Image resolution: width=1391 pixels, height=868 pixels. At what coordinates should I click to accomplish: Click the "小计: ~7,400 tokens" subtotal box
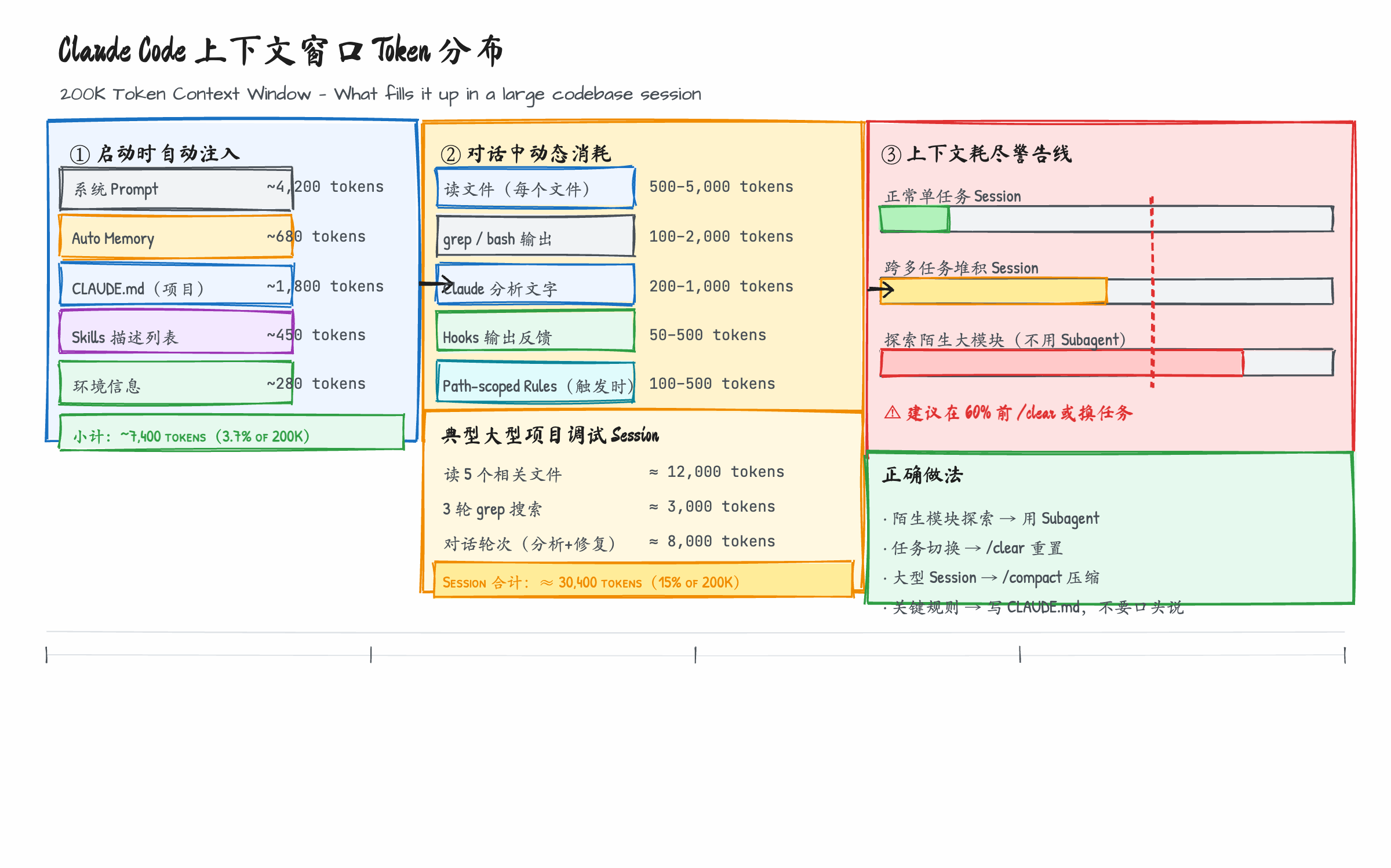(x=232, y=432)
